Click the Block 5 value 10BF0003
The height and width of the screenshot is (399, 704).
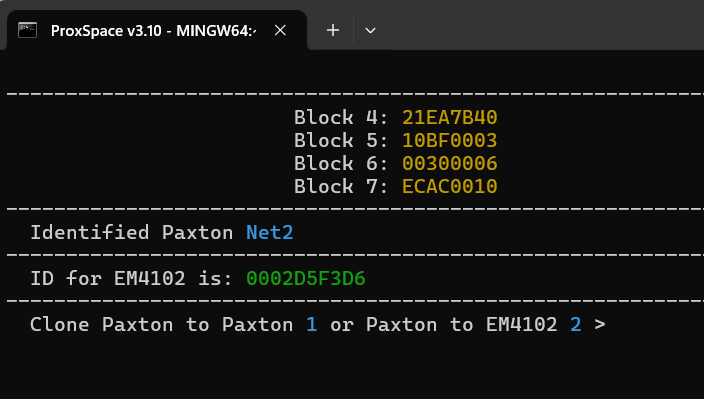click(449, 140)
